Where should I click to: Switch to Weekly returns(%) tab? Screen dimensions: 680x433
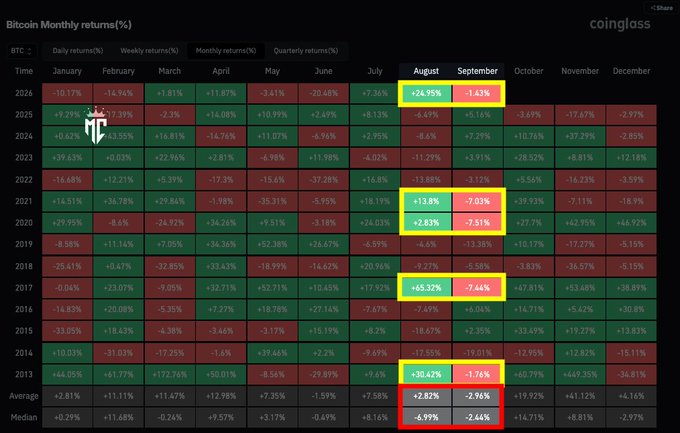pyautogui.click(x=149, y=51)
